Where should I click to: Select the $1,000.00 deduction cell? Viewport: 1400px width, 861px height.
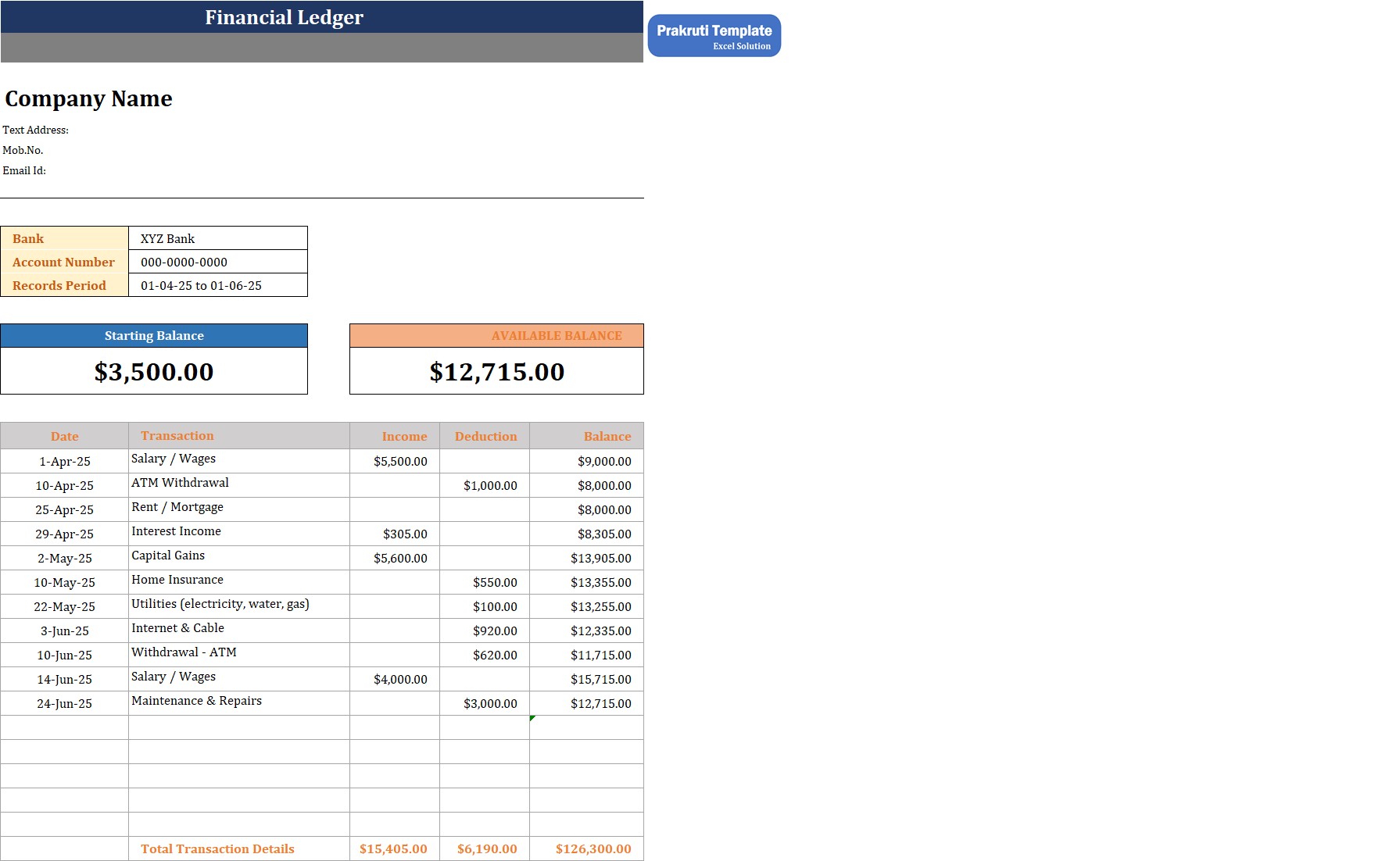click(x=485, y=485)
